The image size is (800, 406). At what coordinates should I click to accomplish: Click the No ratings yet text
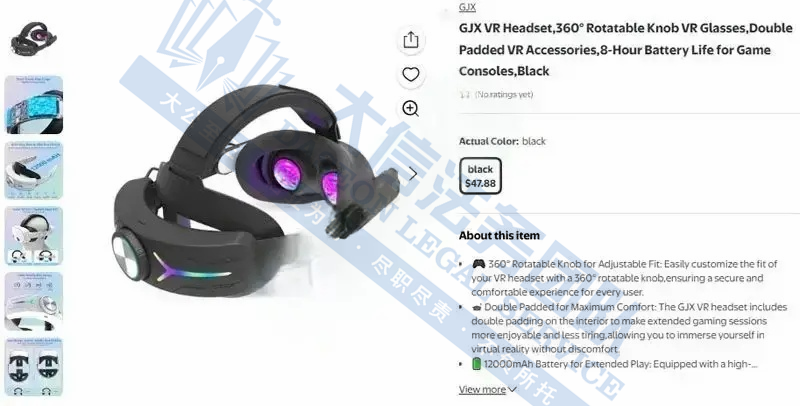coord(504,95)
